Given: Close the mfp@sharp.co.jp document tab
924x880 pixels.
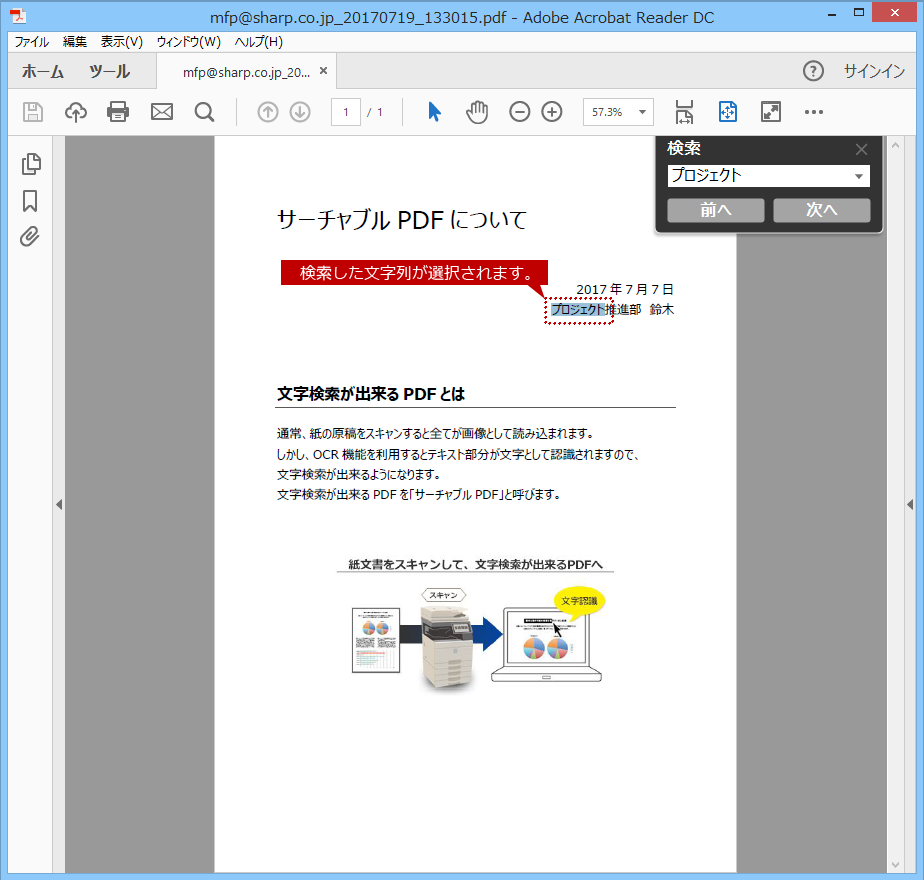Looking at the screenshot, I should point(324,71).
